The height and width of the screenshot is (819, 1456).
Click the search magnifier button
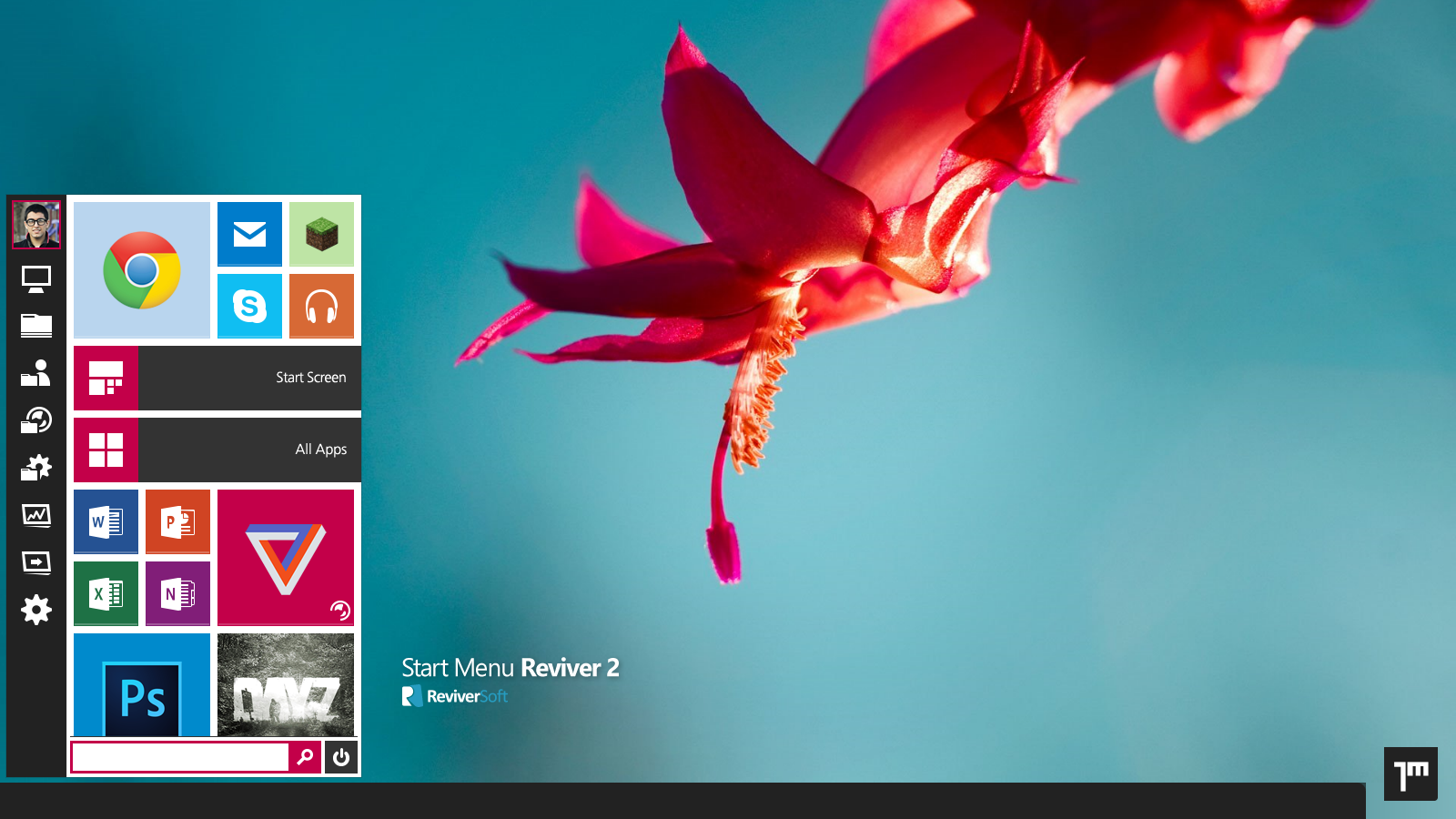coord(305,757)
